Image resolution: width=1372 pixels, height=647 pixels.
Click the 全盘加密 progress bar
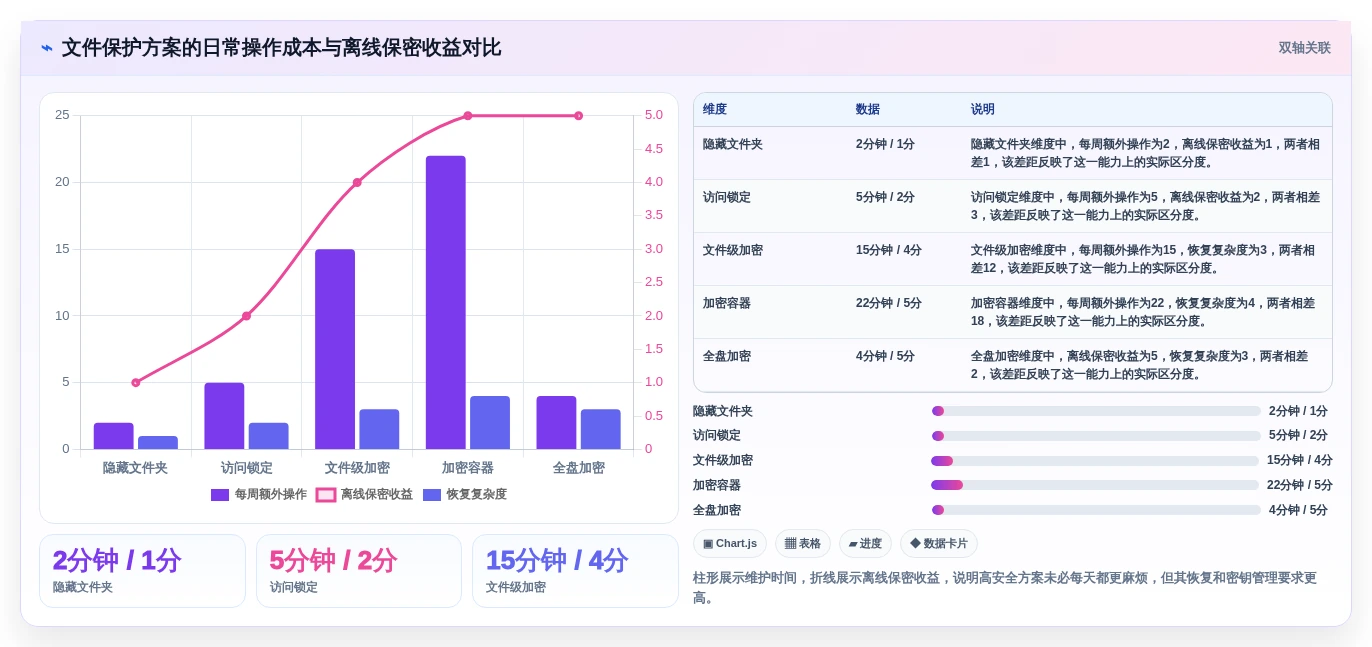[x=1096, y=510]
